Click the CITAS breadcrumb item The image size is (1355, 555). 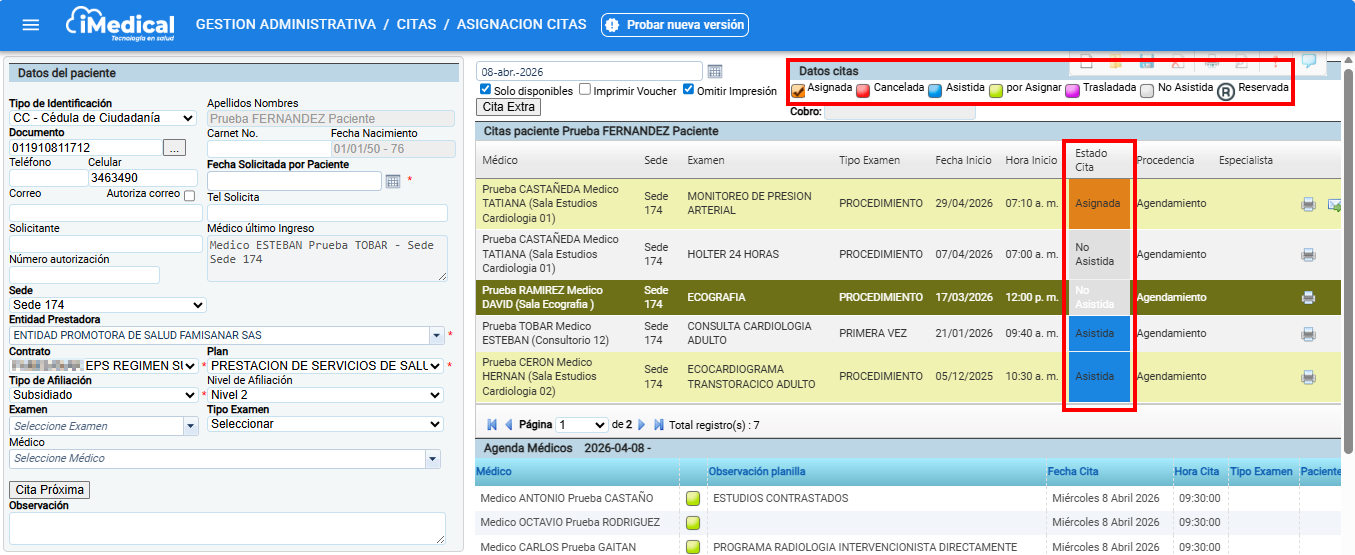pos(418,24)
